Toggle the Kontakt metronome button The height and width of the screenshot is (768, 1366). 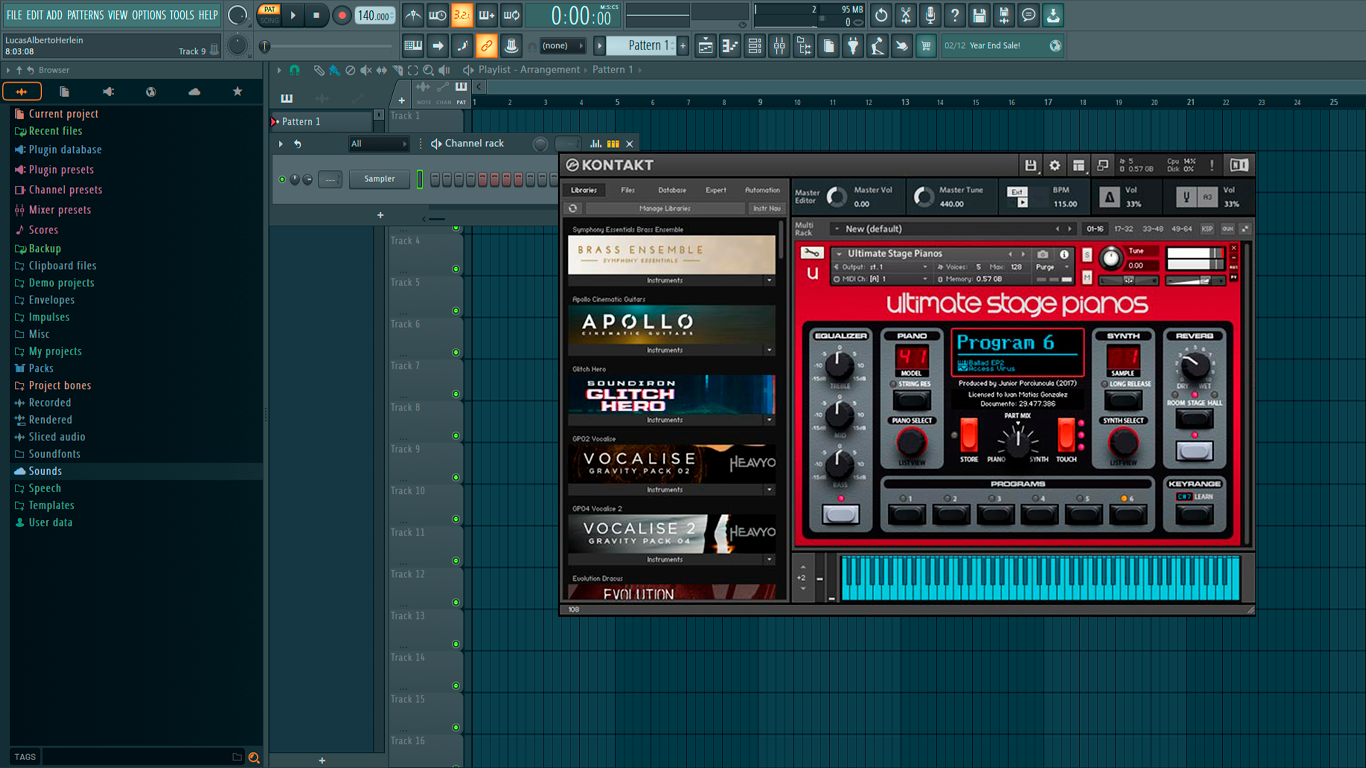click(x=1109, y=197)
